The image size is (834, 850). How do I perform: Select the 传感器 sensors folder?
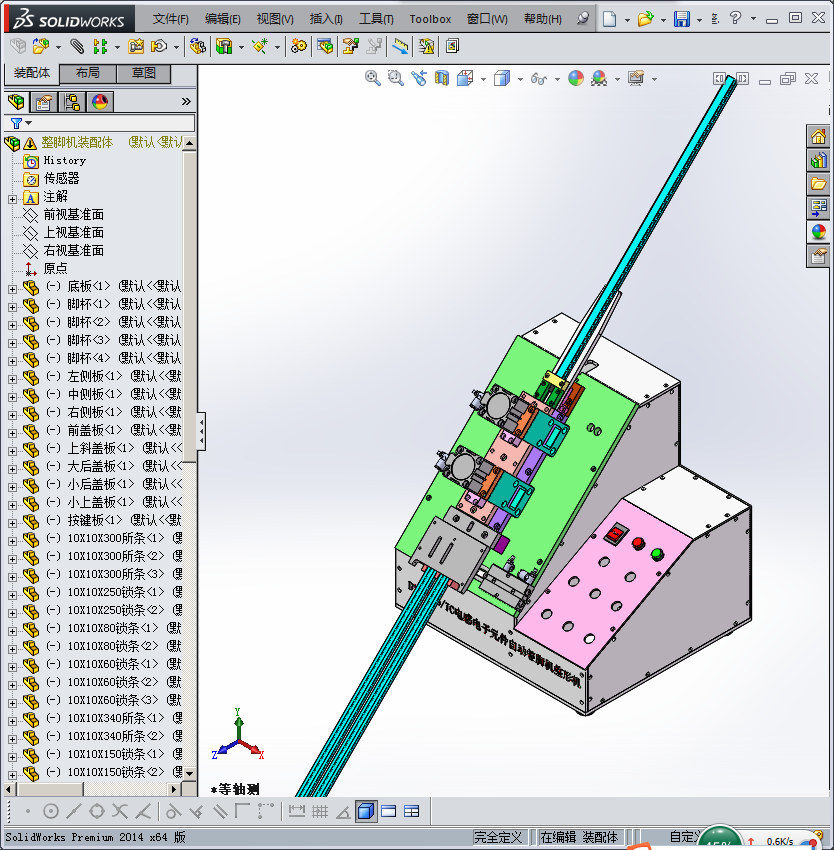tap(61, 178)
